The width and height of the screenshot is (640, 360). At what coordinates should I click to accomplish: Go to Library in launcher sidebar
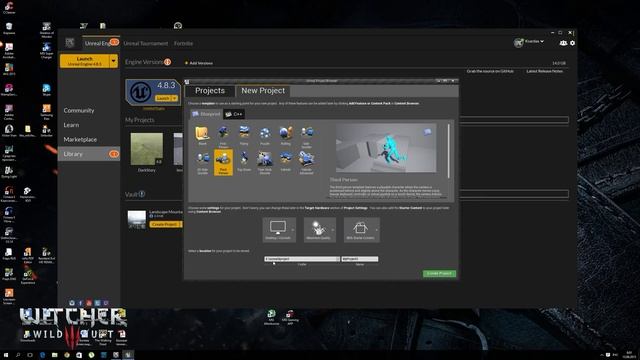(89, 154)
